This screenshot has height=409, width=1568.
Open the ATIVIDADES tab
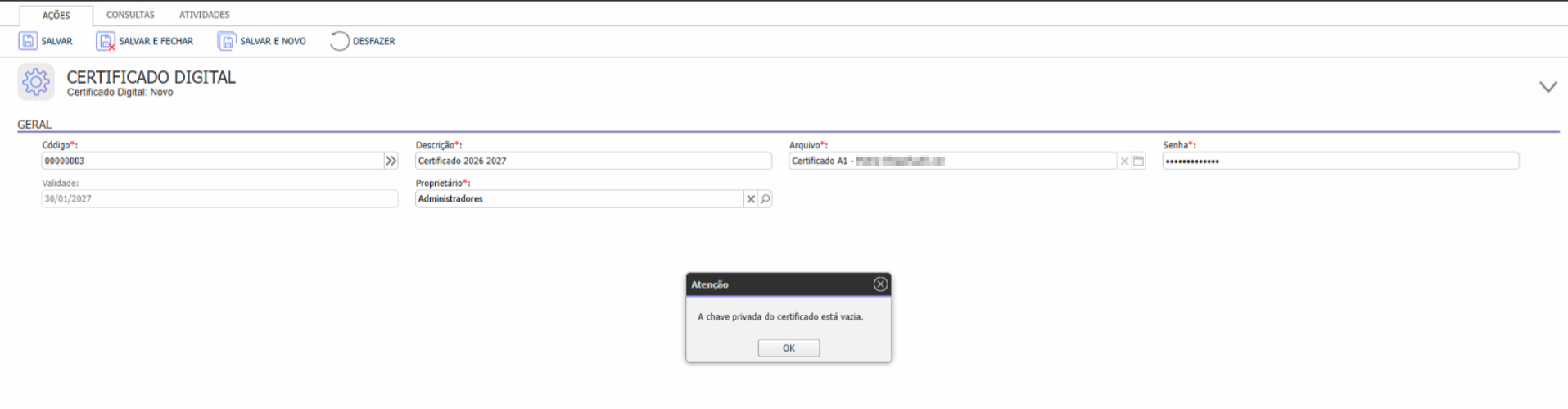click(x=204, y=15)
